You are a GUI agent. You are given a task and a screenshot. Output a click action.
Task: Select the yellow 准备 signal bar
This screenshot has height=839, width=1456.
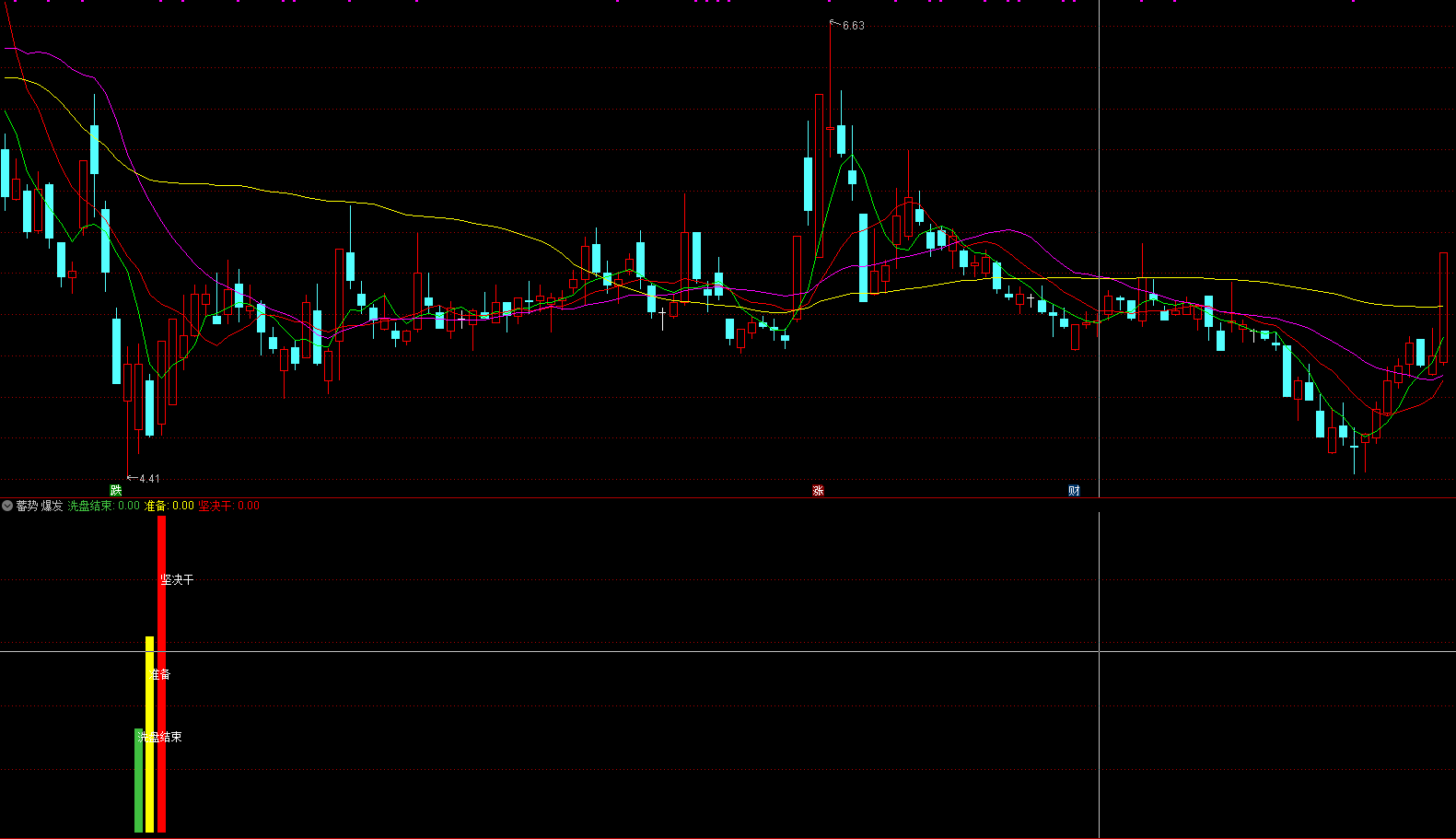coord(150,734)
